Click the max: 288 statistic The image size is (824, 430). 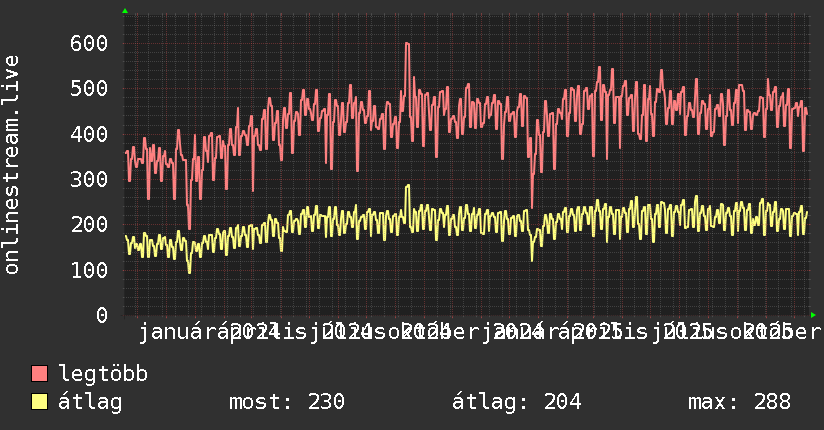click(x=739, y=402)
